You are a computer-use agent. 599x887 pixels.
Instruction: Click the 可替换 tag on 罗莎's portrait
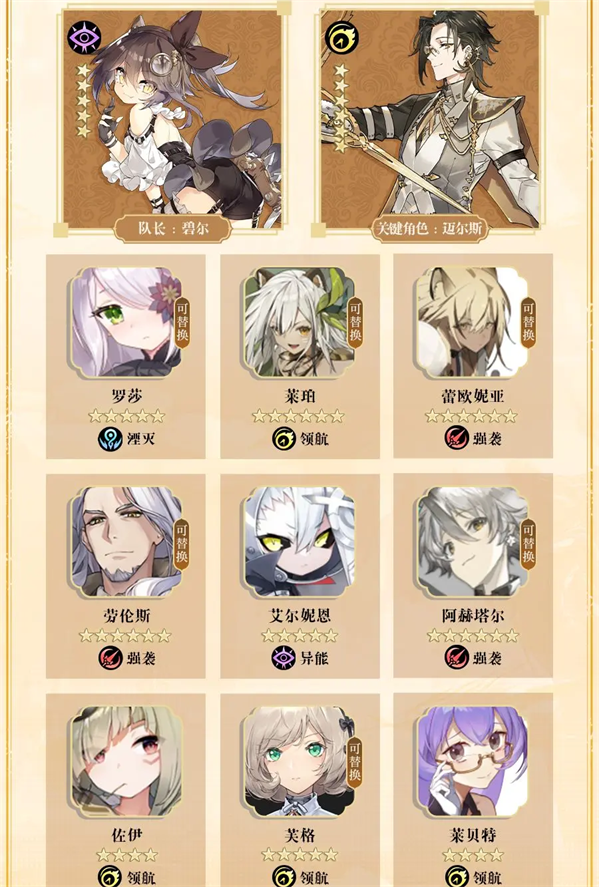point(182,322)
